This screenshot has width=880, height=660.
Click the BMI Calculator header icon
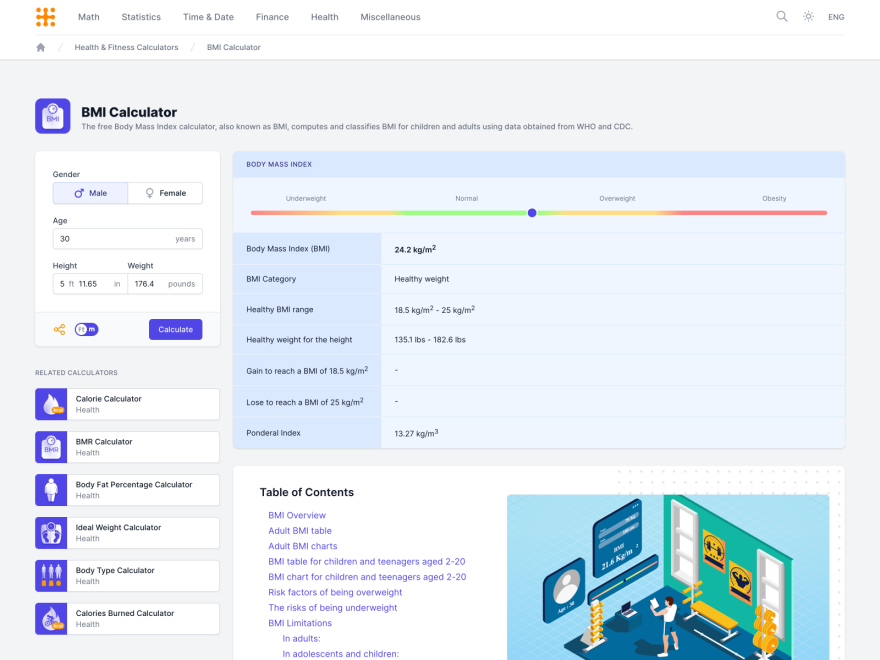point(53,116)
